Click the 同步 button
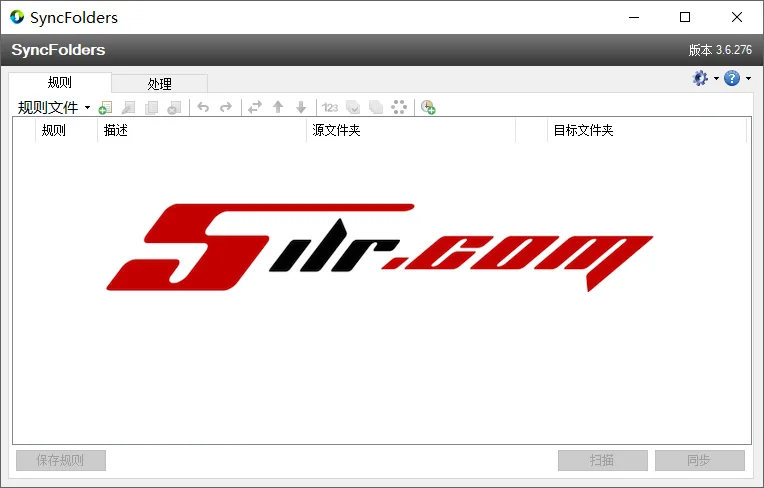Screen dimensions: 764x488 tap(700, 460)
